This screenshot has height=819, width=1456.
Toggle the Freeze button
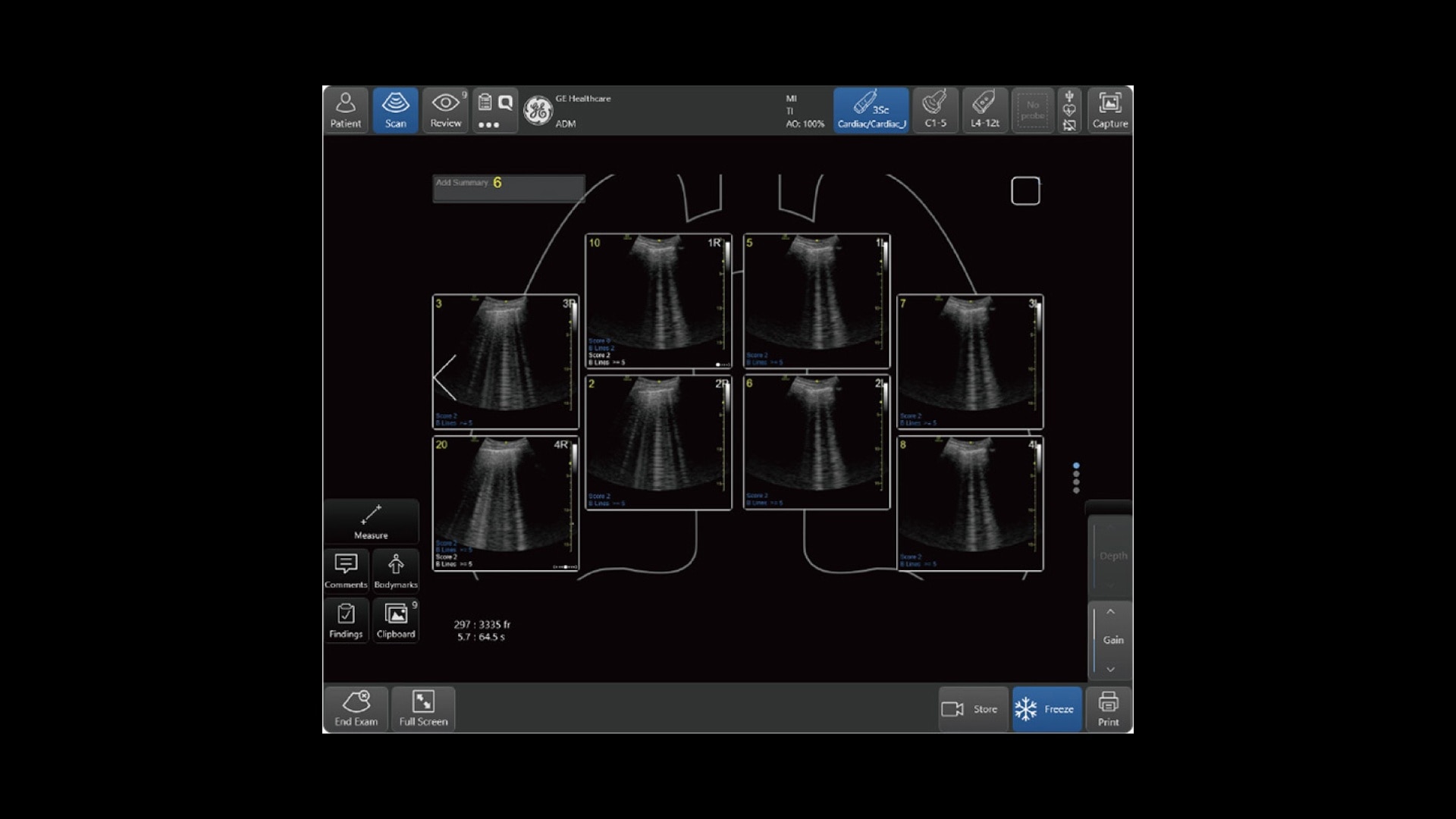click(x=1046, y=709)
